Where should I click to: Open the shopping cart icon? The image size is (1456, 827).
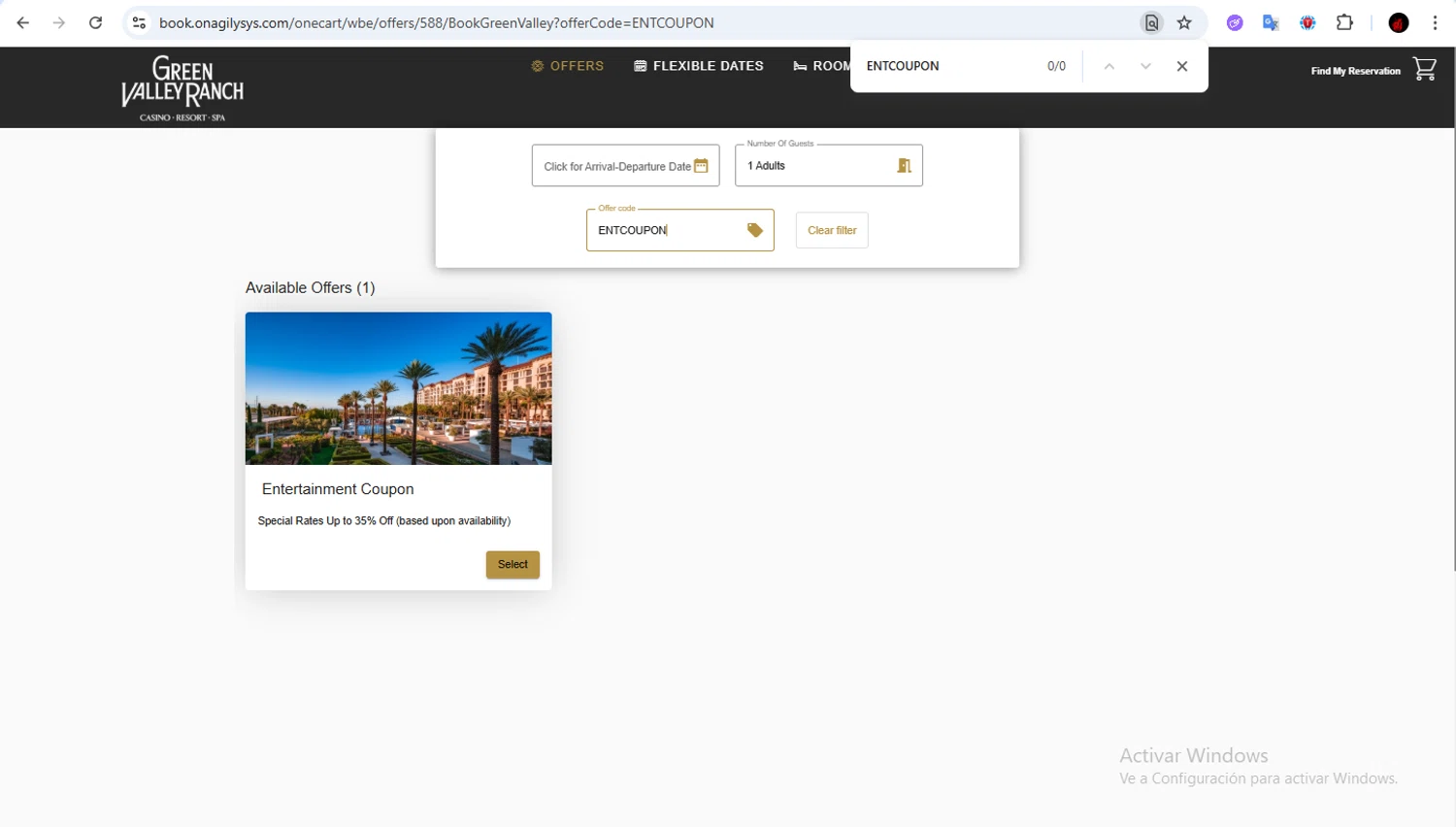pyautogui.click(x=1425, y=69)
